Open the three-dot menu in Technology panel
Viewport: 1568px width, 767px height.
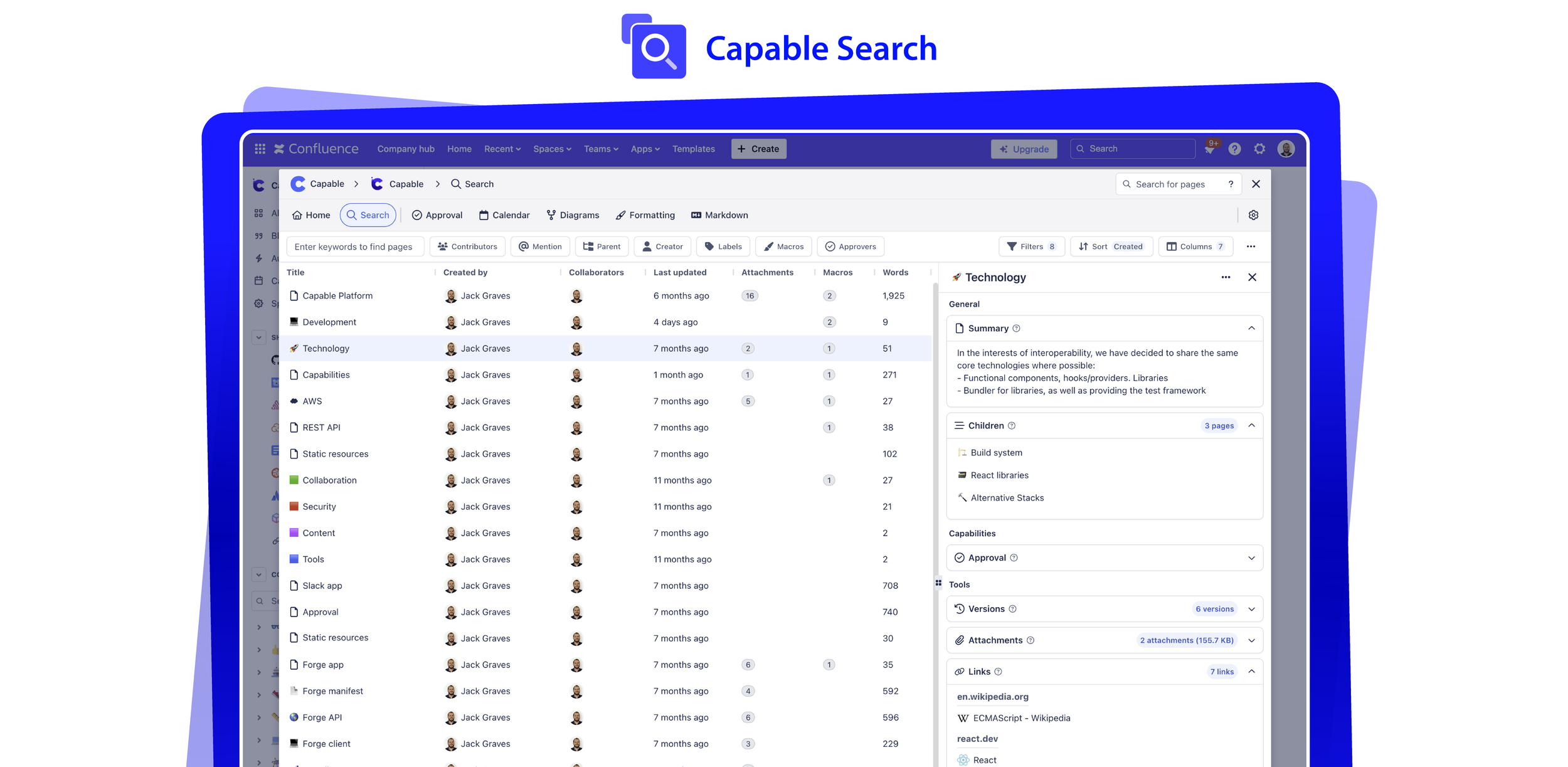point(1226,277)
